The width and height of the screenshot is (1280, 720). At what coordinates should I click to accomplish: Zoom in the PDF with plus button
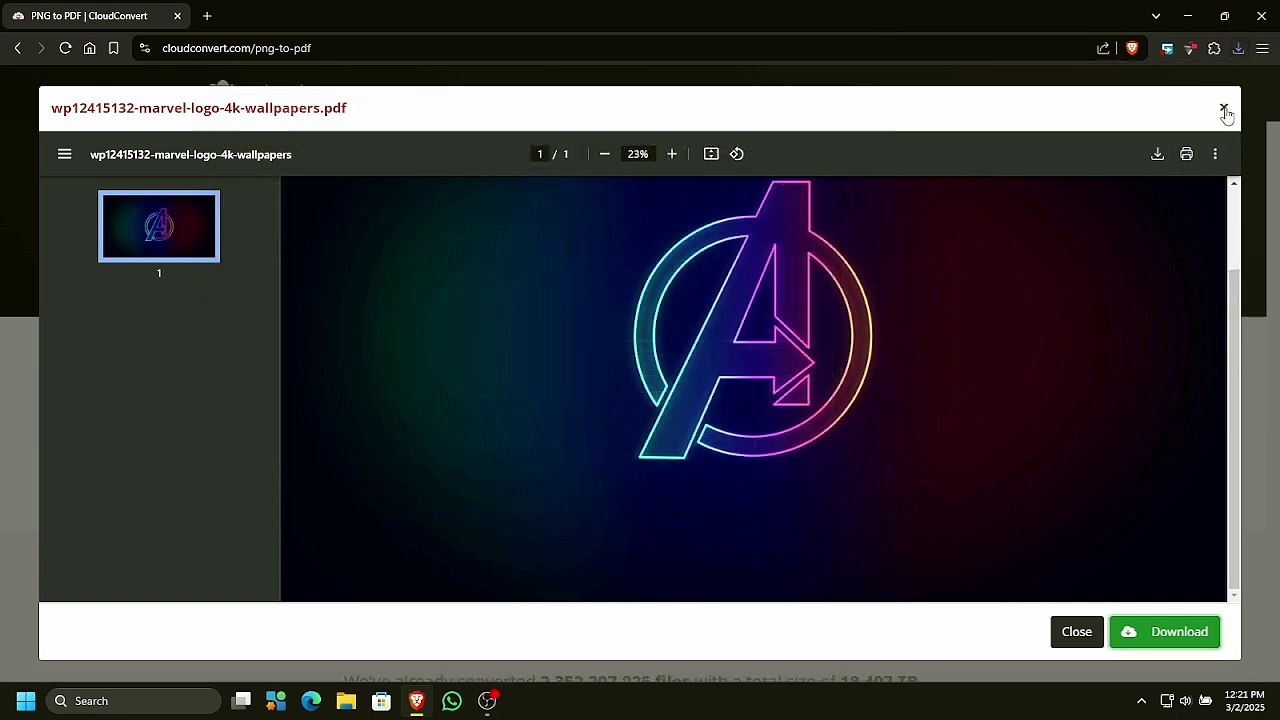pos(672,154)
